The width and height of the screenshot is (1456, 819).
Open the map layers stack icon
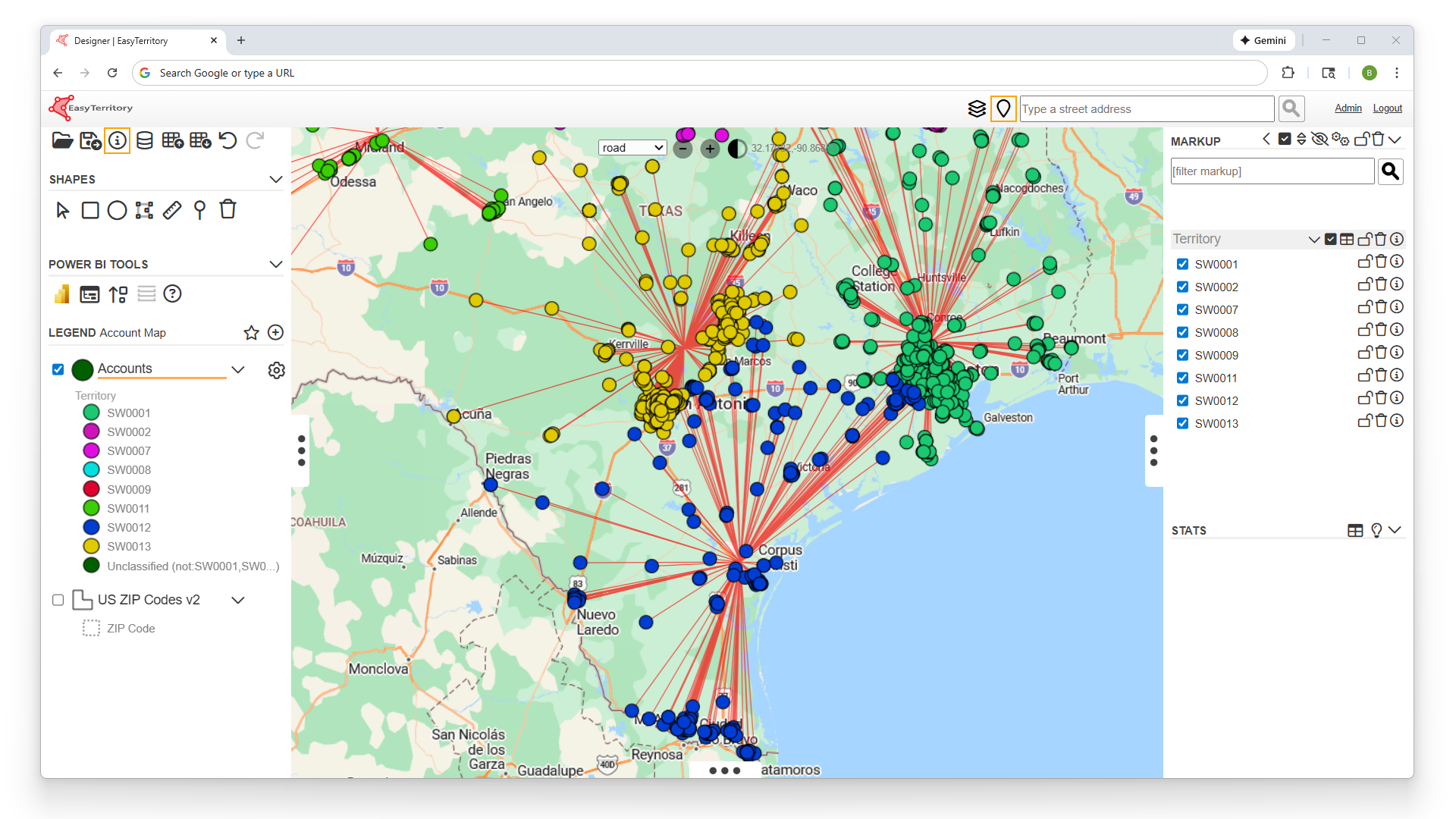[x=977, y=109]
